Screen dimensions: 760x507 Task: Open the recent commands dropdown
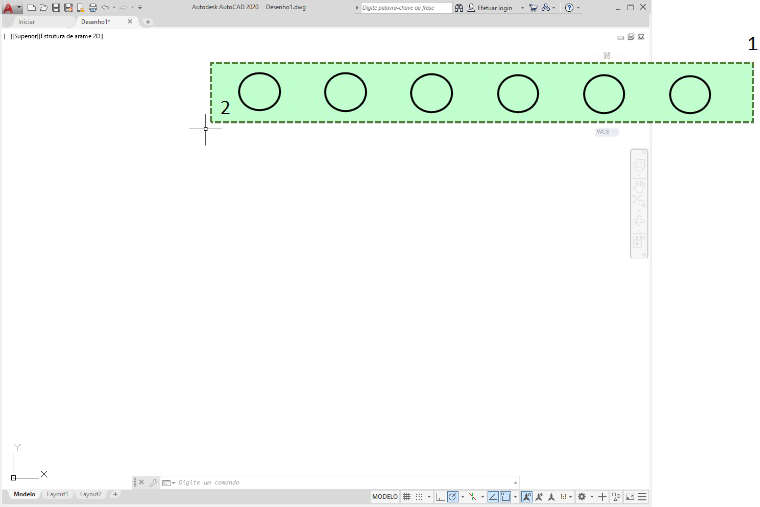[168, 483]
